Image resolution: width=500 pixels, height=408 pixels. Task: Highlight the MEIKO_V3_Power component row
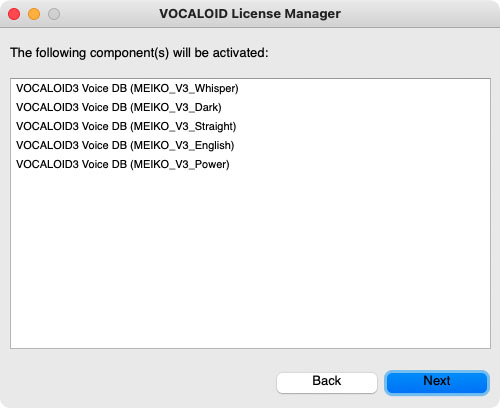point(250,164)
